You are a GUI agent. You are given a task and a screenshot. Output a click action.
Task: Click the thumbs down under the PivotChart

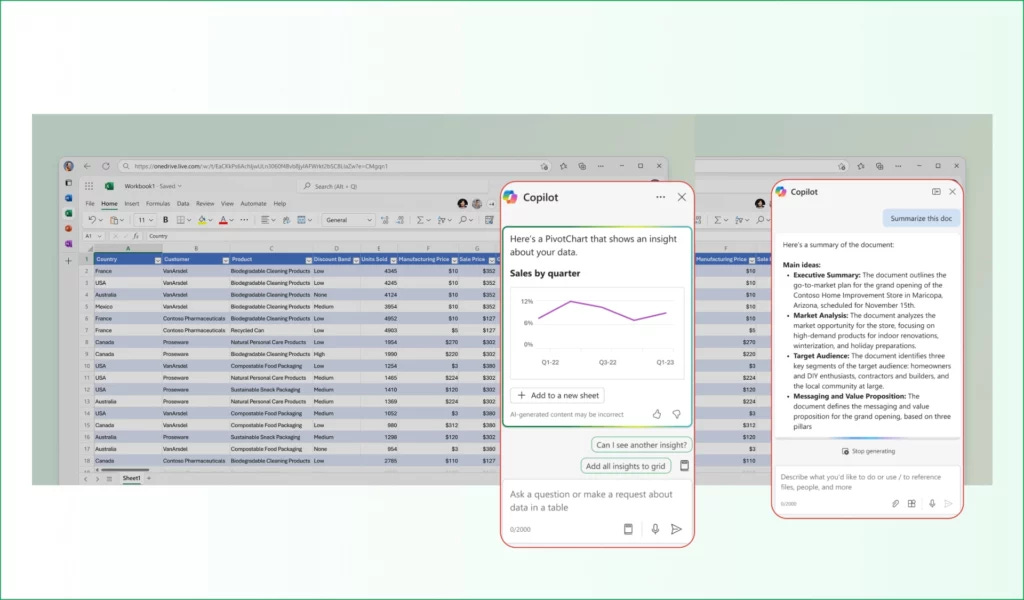pyautogui.click(x=677, y=414)
